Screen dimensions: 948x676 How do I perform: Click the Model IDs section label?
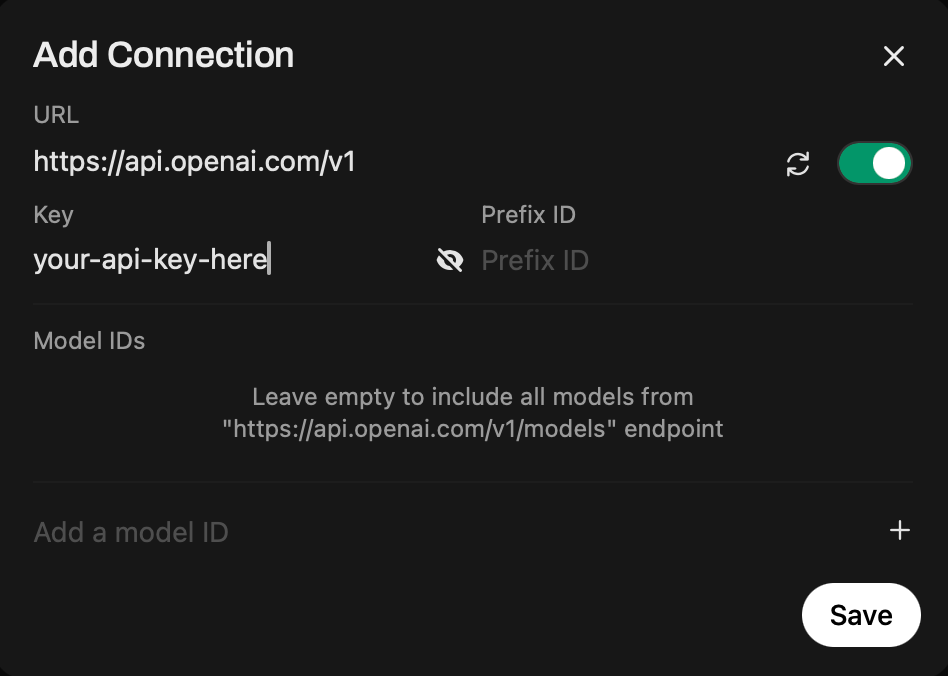(89, 340)
